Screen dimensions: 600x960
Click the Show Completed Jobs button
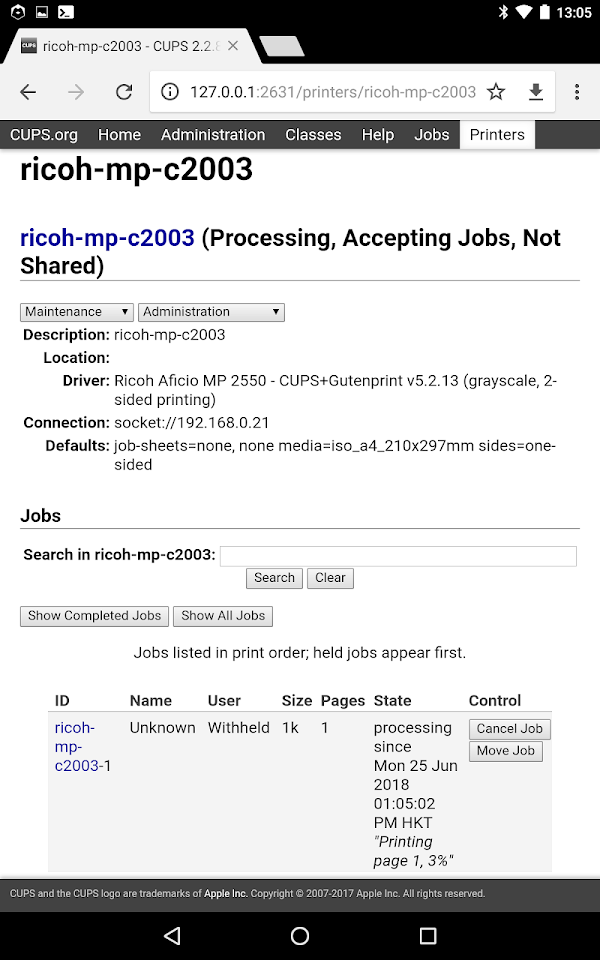pos(94,616)
